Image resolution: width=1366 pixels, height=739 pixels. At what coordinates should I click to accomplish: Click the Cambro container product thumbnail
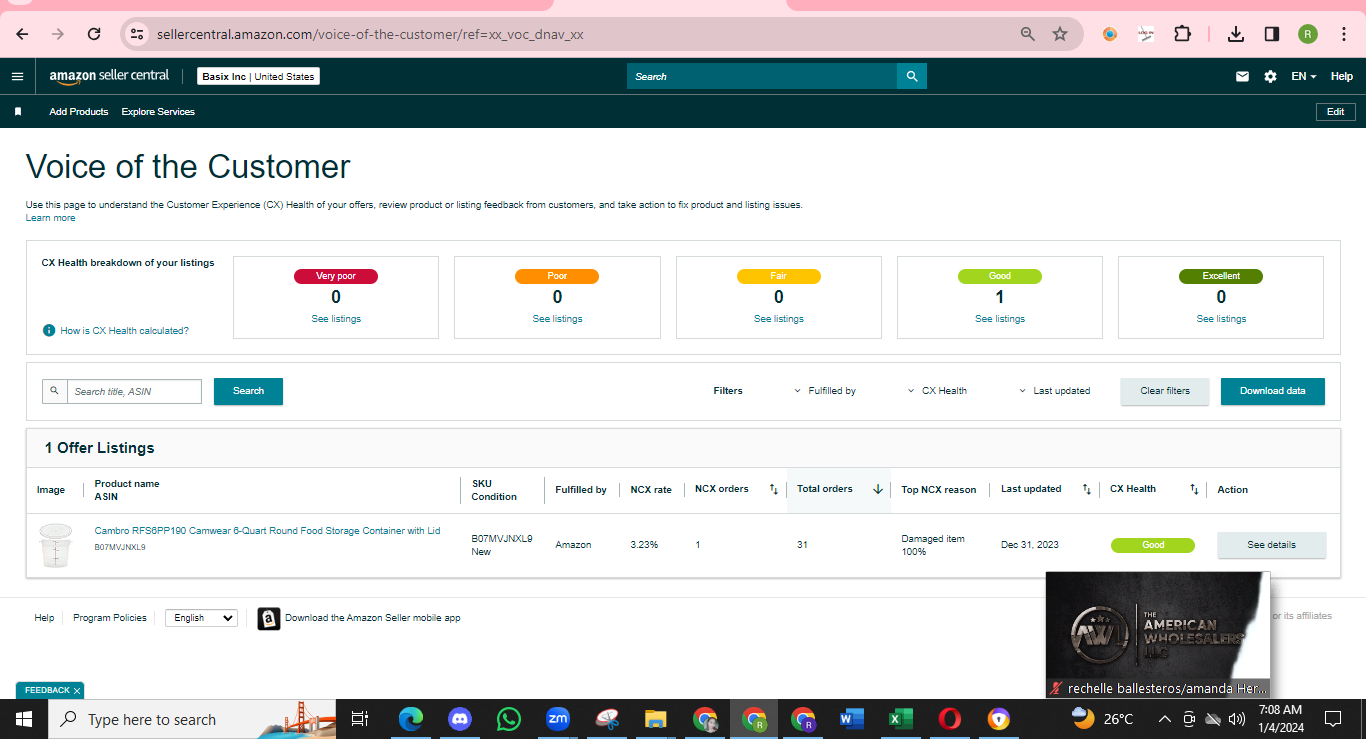point(54,545)
